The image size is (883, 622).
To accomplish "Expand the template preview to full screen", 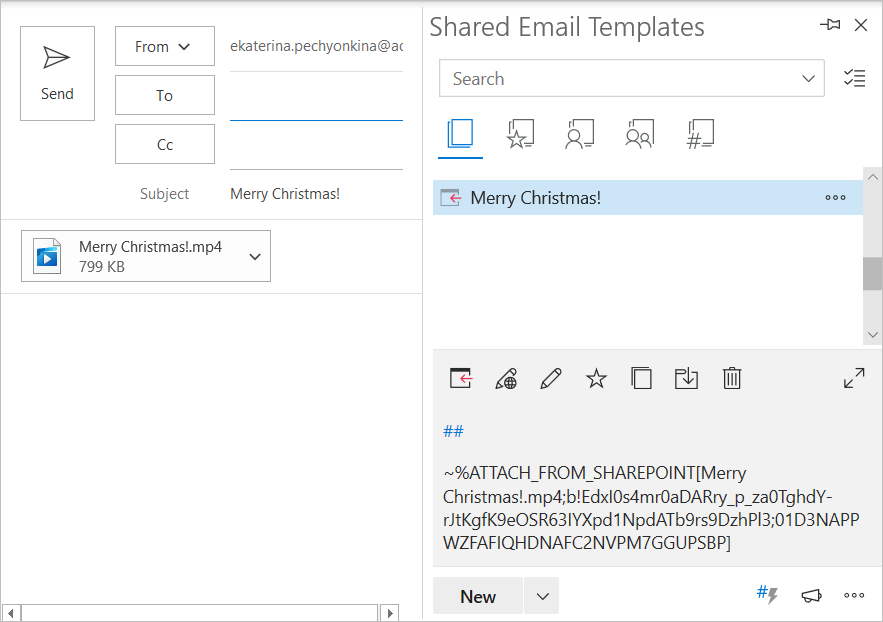I will tap(853, 378).
